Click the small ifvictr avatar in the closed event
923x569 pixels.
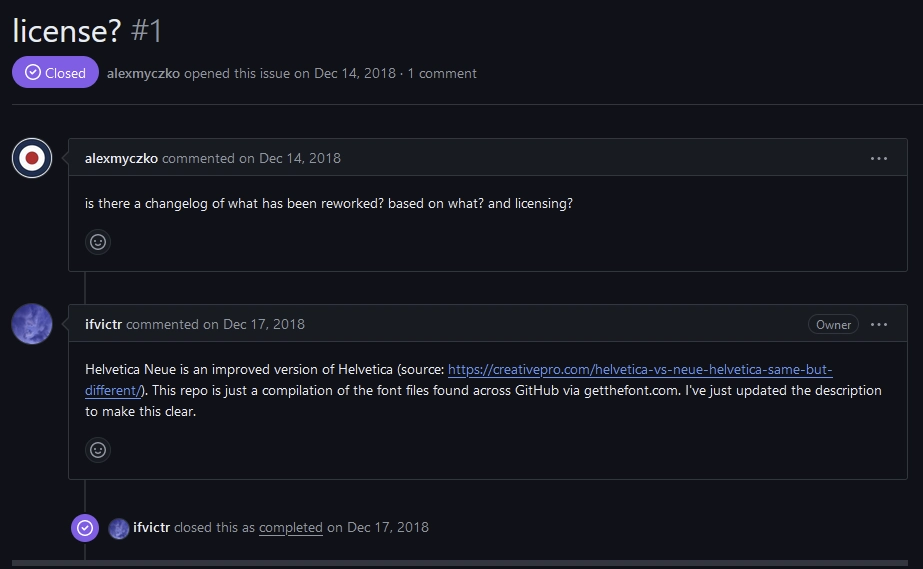(119, 528)
